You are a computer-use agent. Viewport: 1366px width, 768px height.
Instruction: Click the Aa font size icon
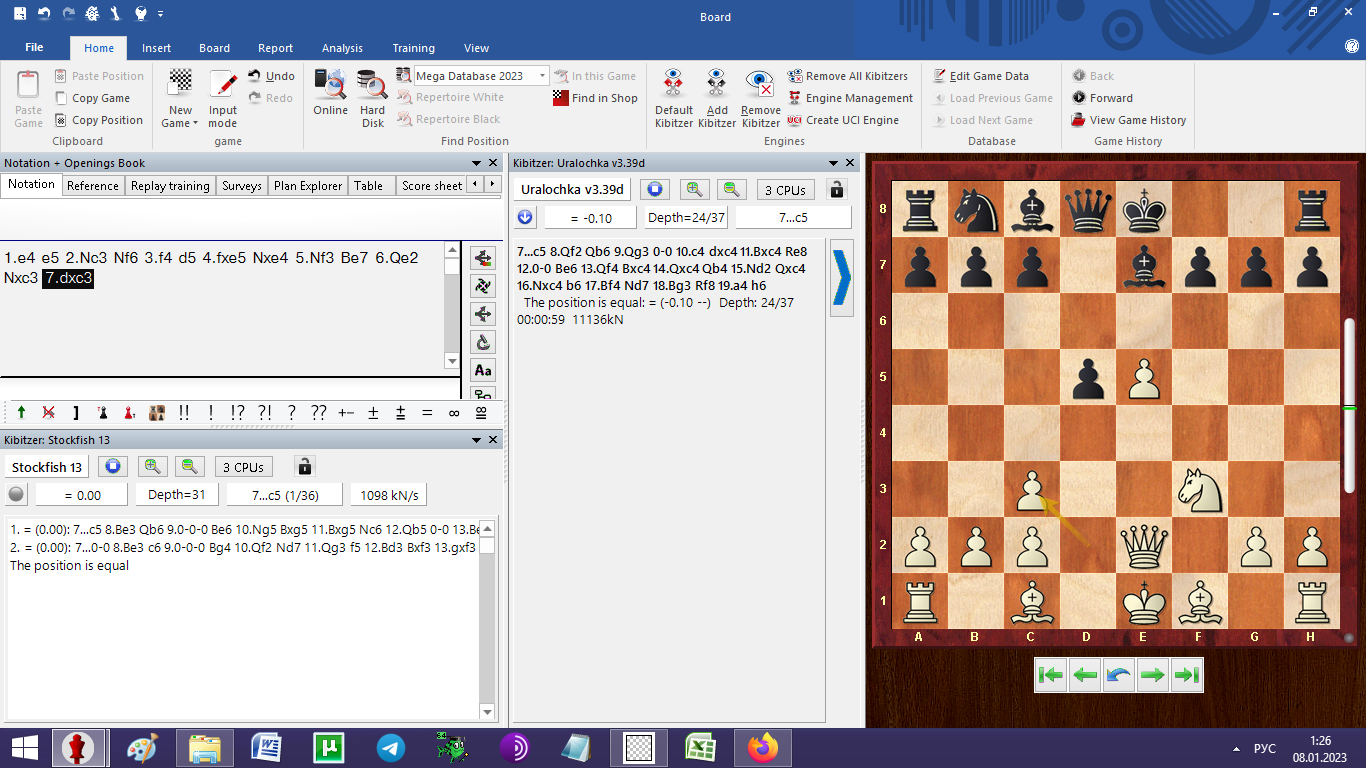483,370
